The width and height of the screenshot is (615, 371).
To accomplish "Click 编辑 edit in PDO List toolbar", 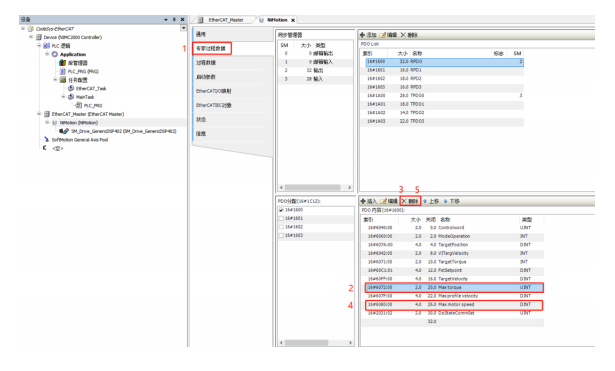I will click(389, 35).
